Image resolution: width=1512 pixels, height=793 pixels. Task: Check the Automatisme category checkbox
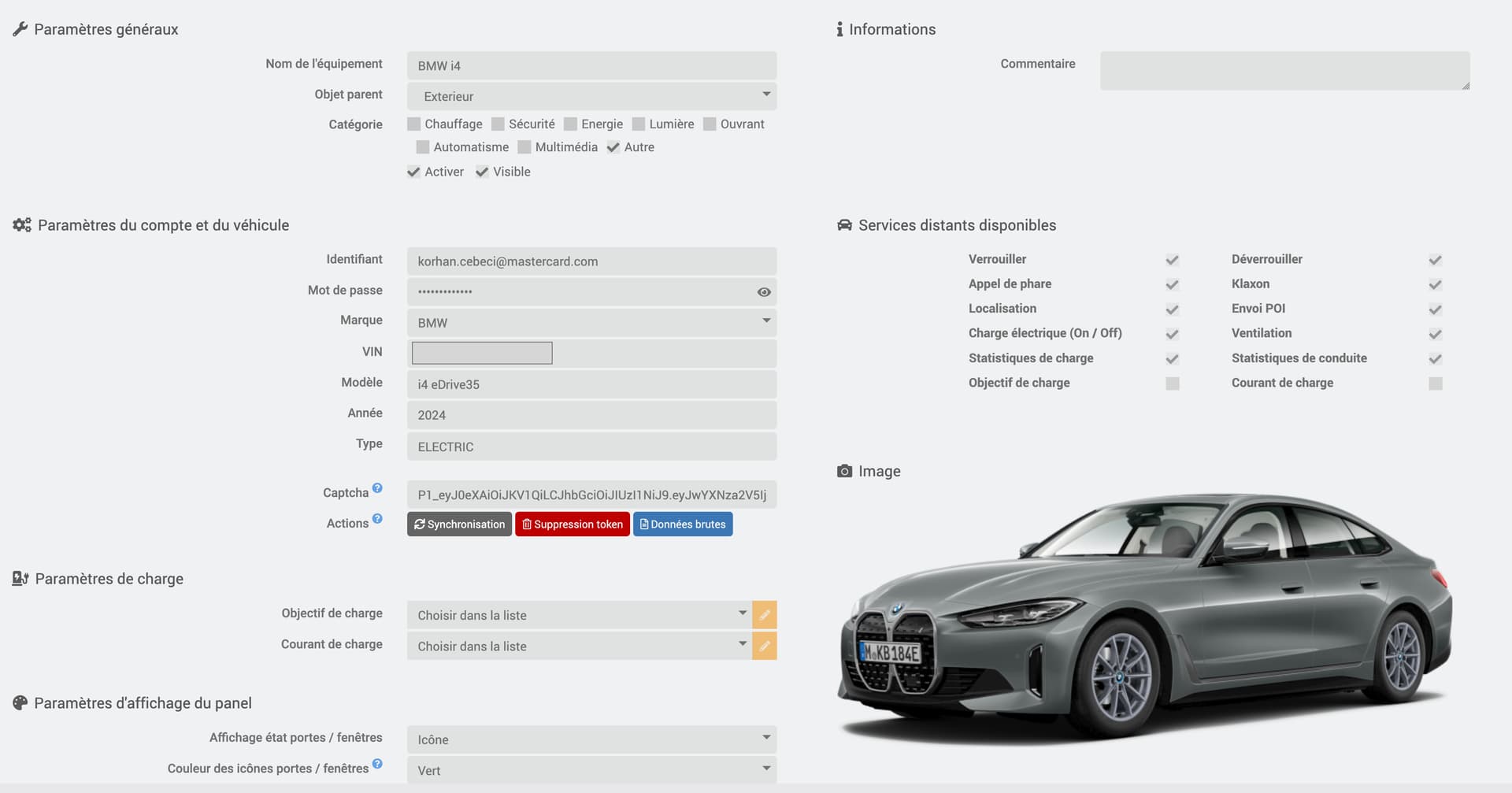[x=423, y=147]
